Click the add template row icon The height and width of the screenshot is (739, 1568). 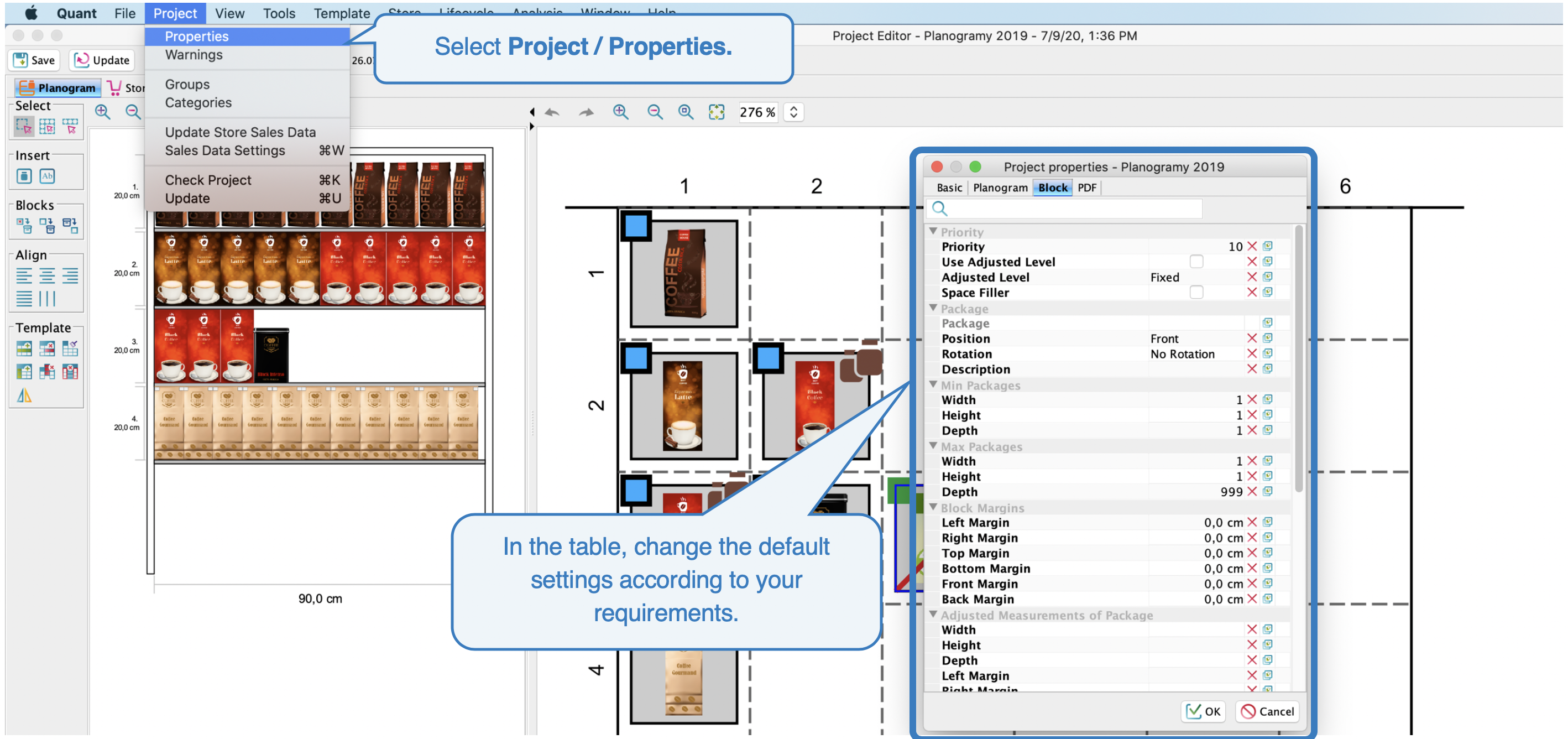pos(24,349)
